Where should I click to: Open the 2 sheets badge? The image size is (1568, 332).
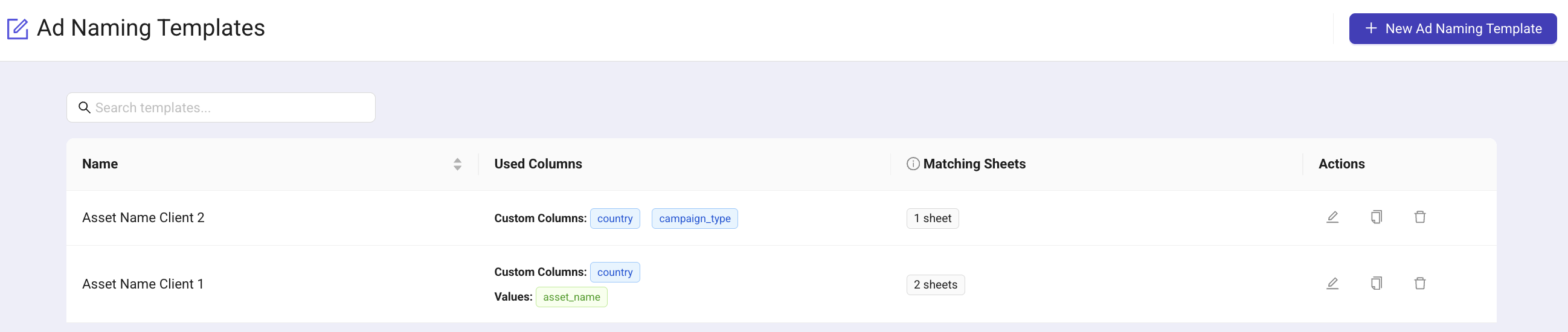(x=935, y=284)
